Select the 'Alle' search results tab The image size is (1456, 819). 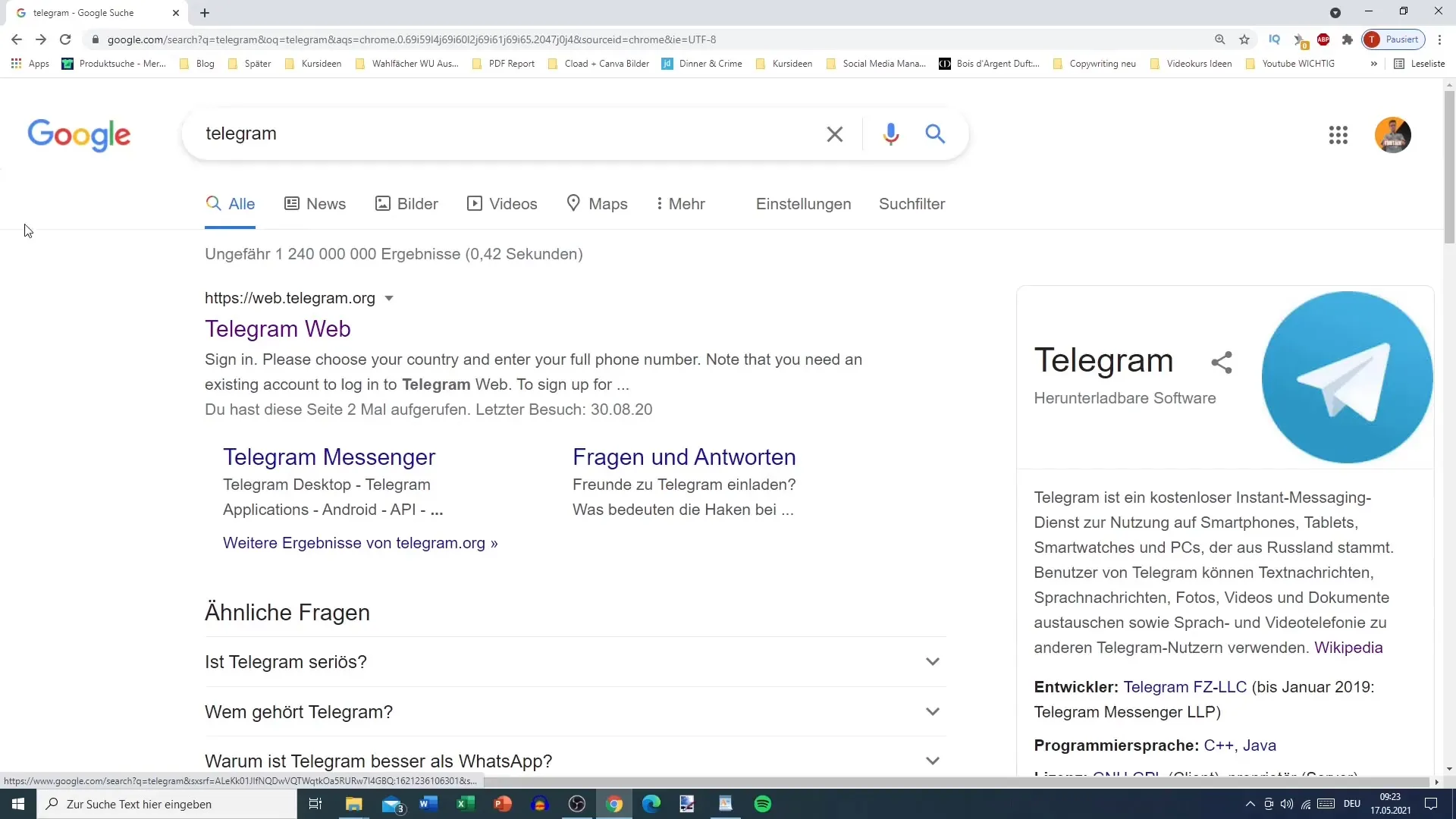pyautogui.click(x=241, y=203)
